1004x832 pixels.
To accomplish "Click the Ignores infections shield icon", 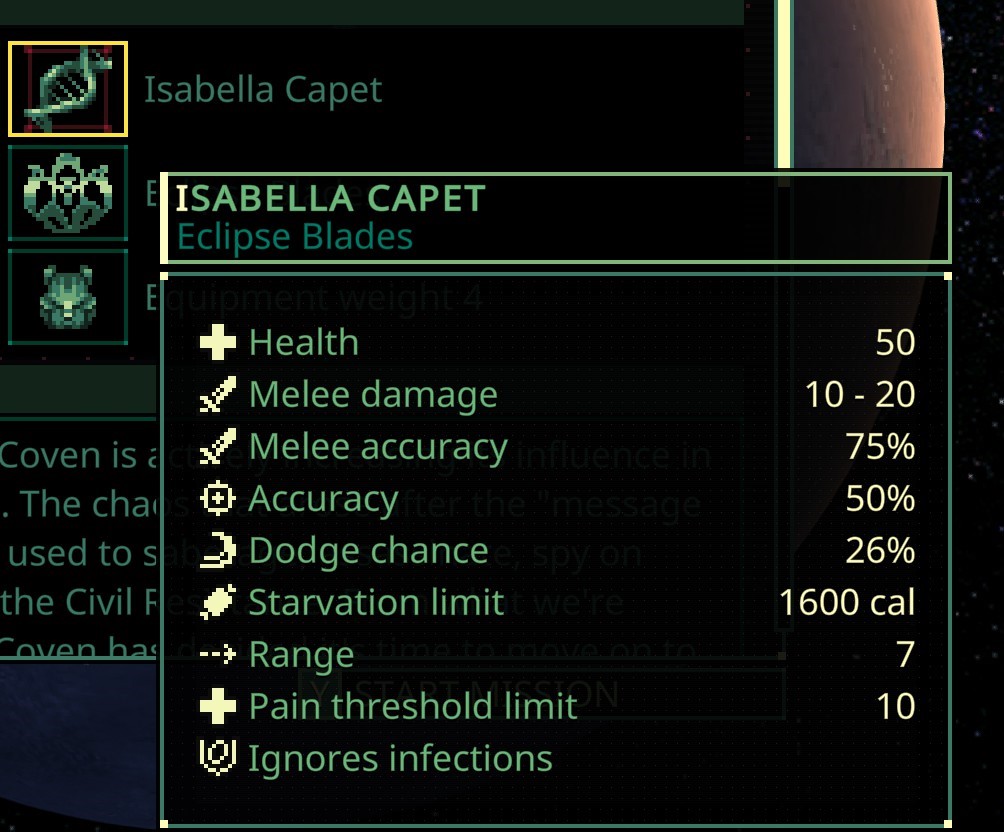I will (x=217, y=759).
